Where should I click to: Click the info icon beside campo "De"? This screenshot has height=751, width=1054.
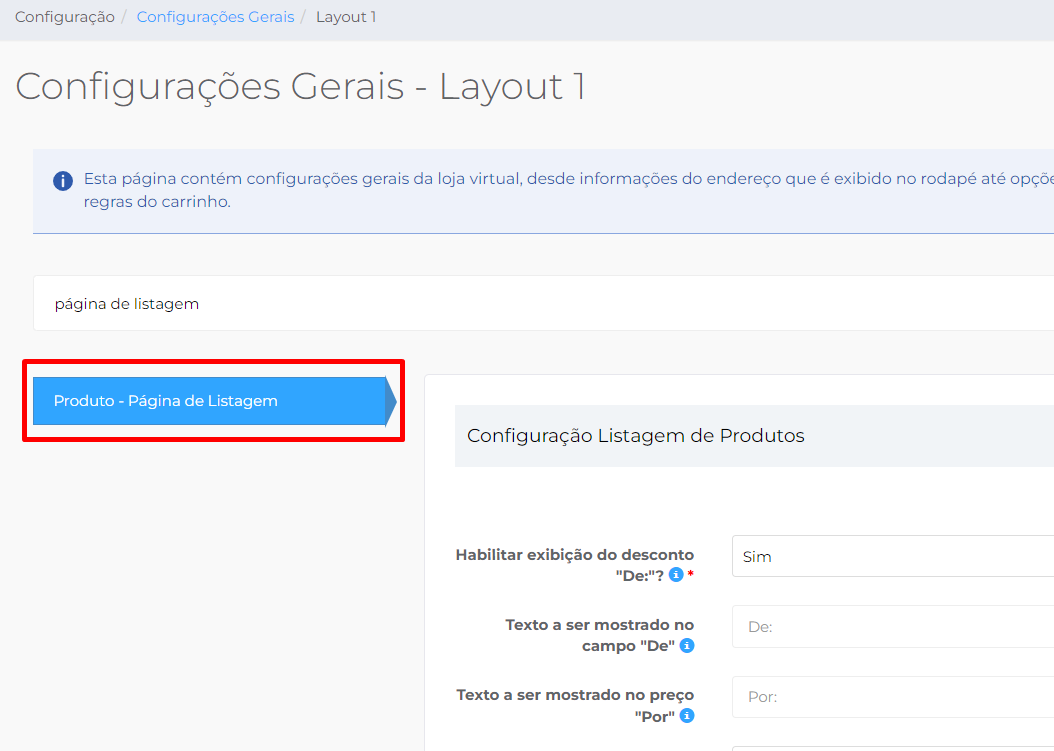pos(687,645)
